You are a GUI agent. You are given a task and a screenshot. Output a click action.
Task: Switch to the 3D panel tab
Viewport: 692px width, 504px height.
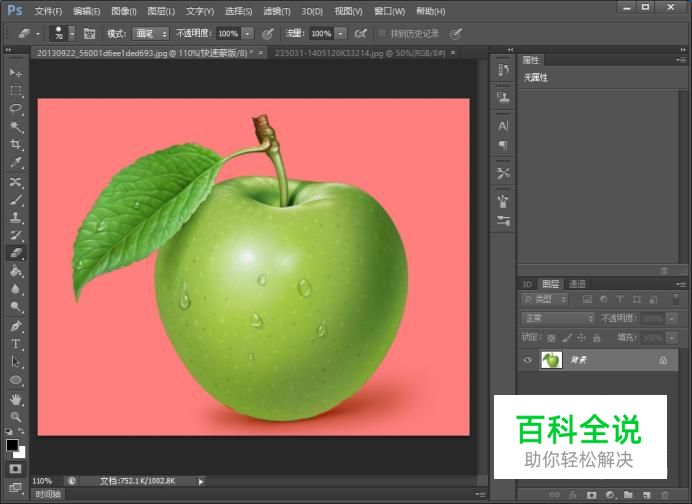point(527,284)
